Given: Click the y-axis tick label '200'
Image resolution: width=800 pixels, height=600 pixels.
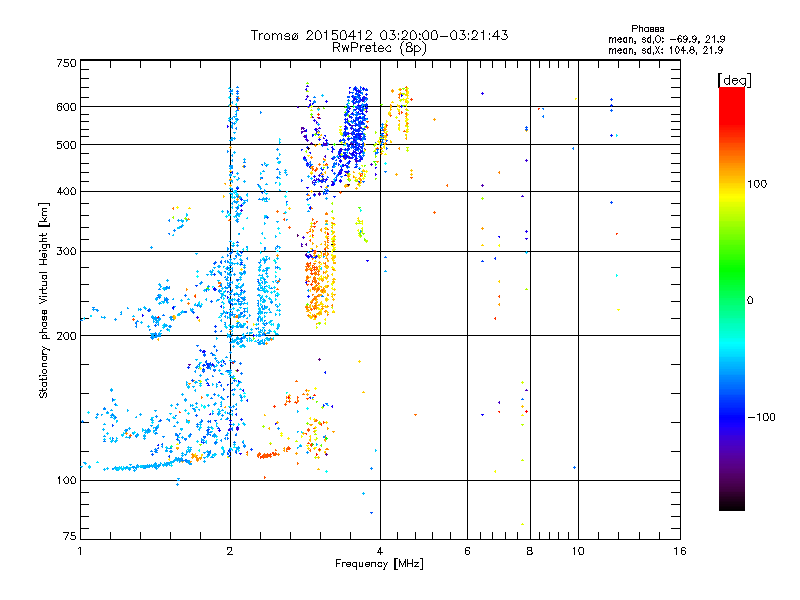Looking at the screenshot, I should pyautogui.click(x=66, y=336).
